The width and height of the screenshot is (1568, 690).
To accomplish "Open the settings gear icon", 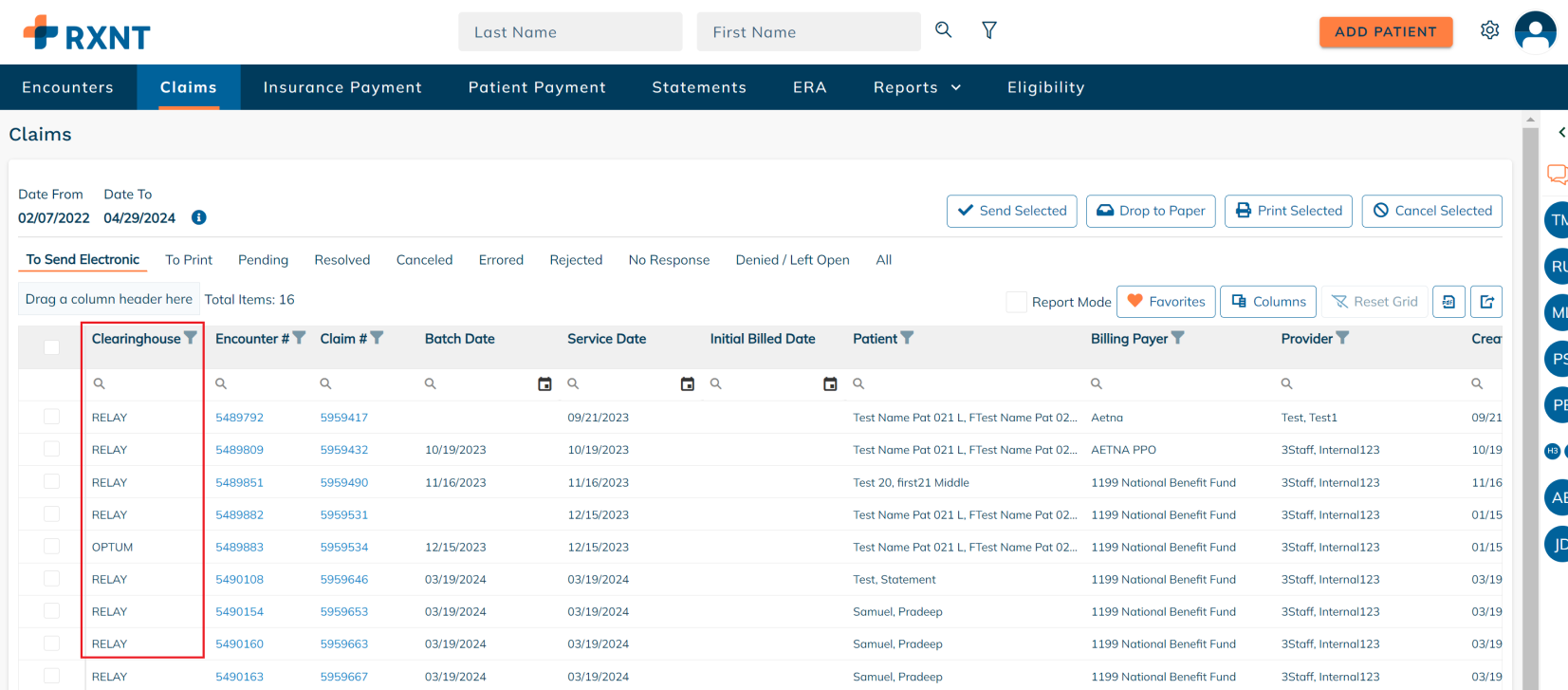I will click(1489, 30).
